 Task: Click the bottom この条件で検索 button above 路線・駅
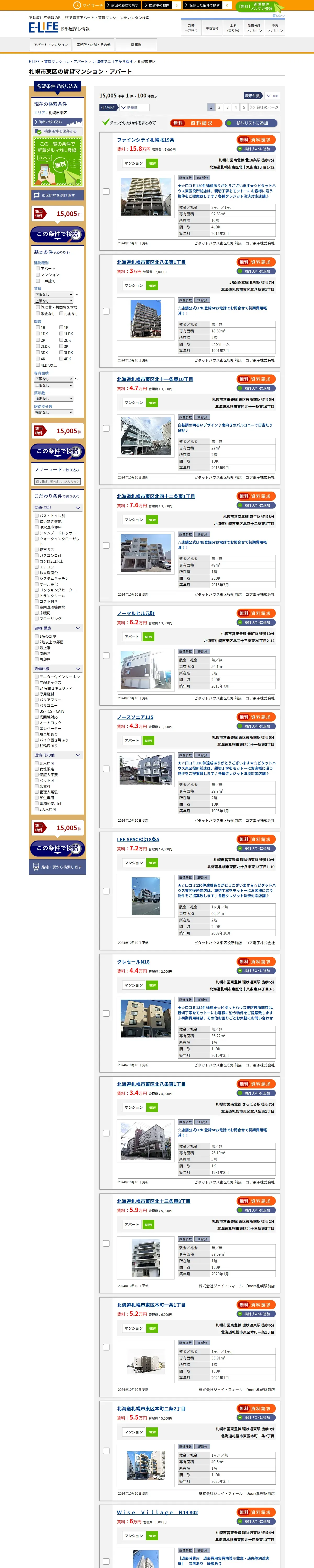[x=57, y=848]
